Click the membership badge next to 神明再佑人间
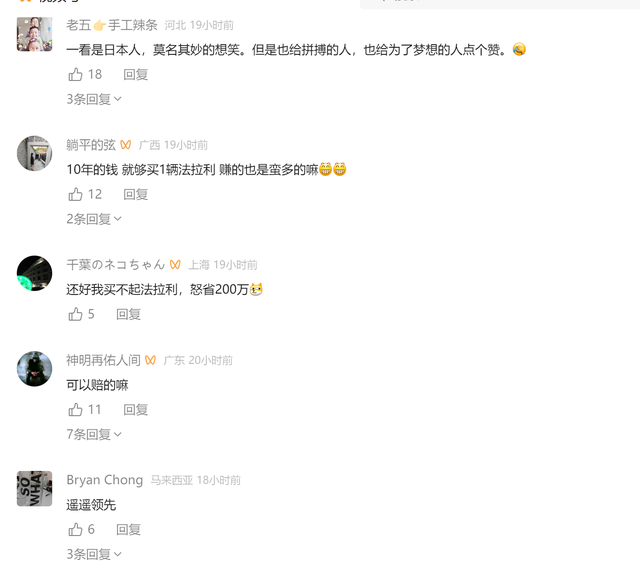This screenshot has height=574, width=640. 150,360
